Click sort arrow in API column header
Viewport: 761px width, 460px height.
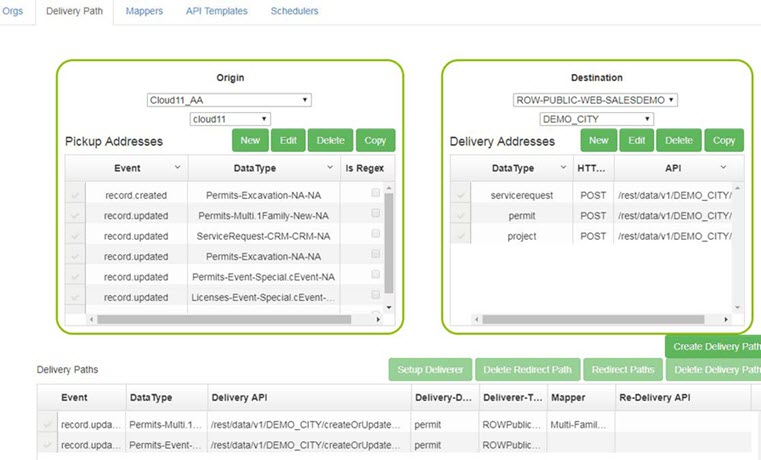coord(723,168)
